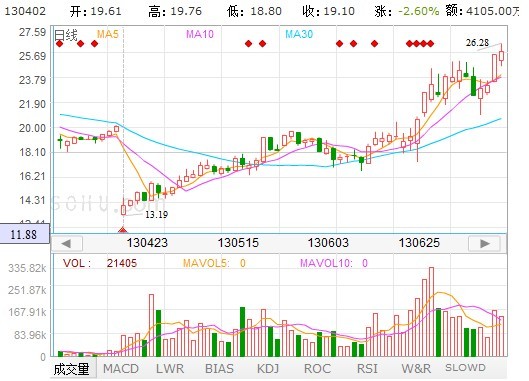Click the MA5 legend label
Image resolution: width=529 pixels, height=381 pixels.
tap(108, 34)
